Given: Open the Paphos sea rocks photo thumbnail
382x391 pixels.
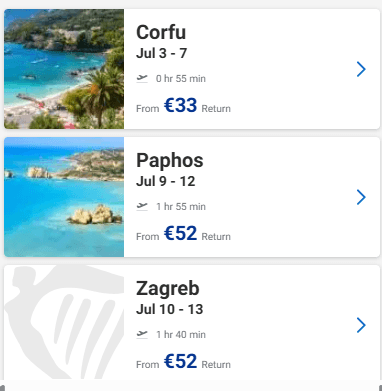Looking at the screenshot, I should point(64,197).
